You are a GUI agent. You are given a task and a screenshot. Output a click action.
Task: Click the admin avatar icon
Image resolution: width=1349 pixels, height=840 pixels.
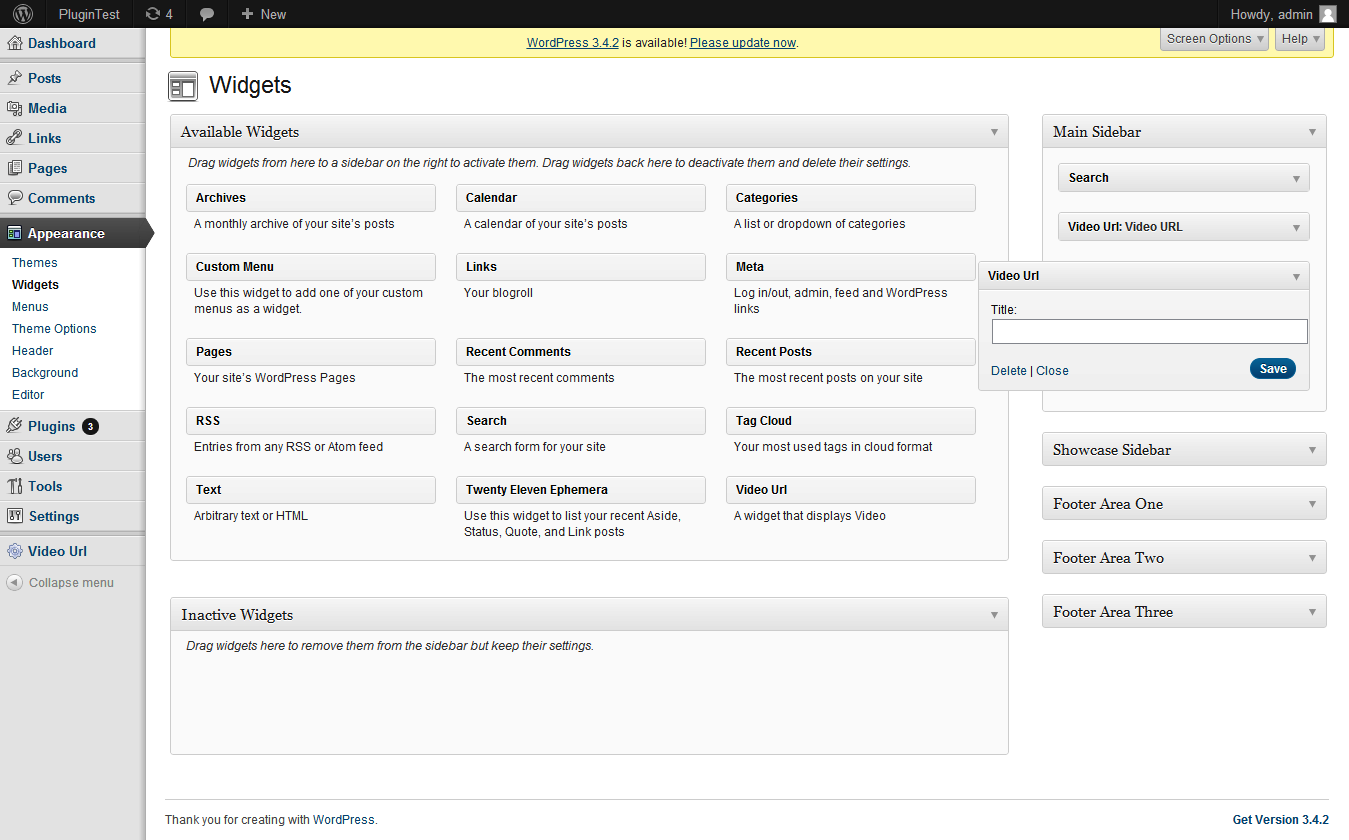pos(1327,14)
